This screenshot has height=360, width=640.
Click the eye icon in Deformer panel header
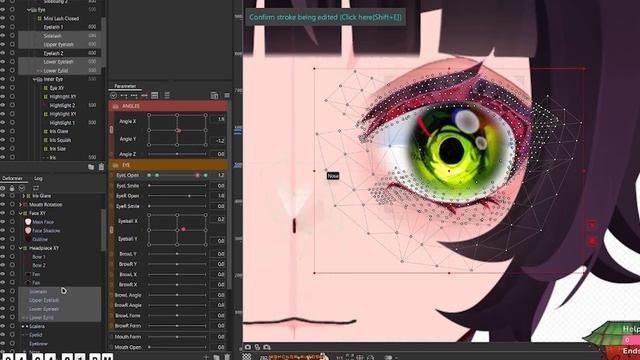point(3,188)
